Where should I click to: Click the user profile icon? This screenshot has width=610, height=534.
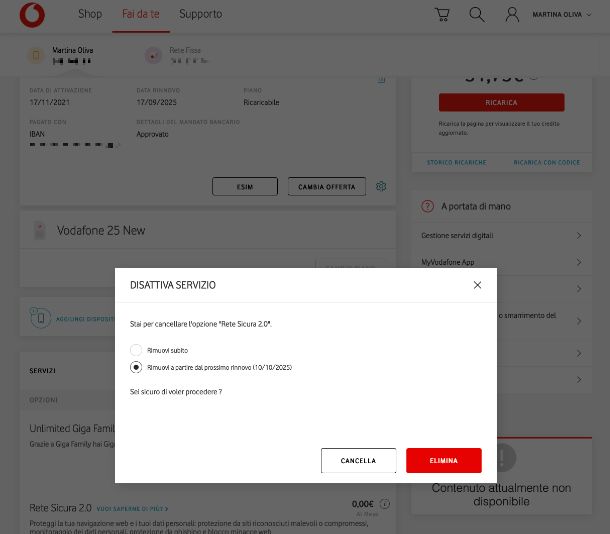click(512, 15)
